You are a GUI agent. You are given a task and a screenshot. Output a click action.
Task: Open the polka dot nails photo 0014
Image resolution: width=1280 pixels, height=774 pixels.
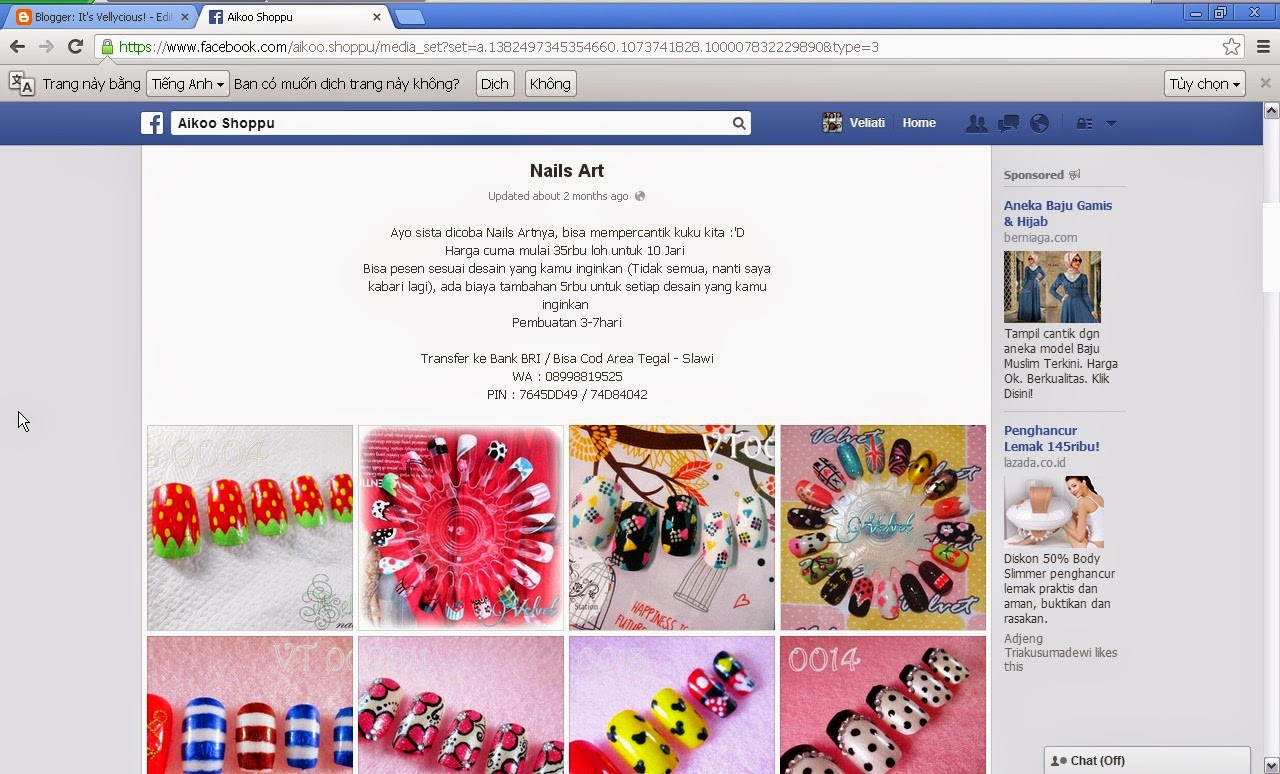pyautogui.click(x=883, y=705)
